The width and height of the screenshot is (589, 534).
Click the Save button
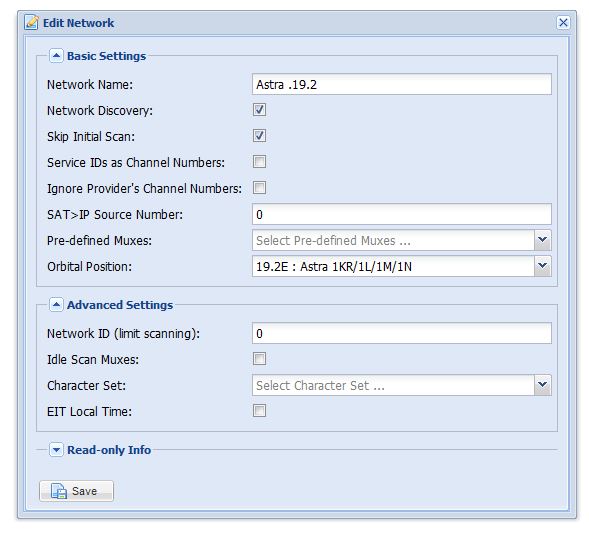tap(76, 491)
